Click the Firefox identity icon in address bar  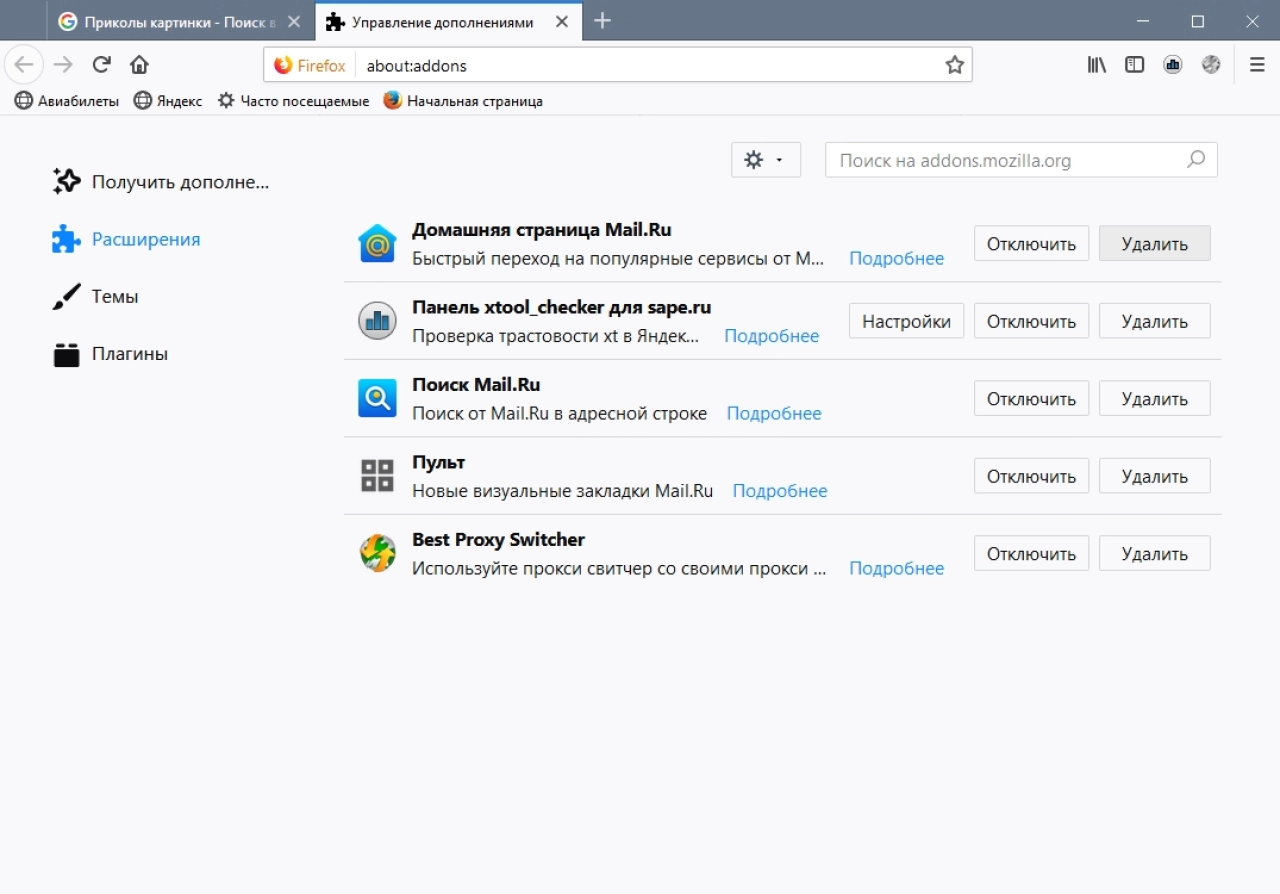point(310,65)
